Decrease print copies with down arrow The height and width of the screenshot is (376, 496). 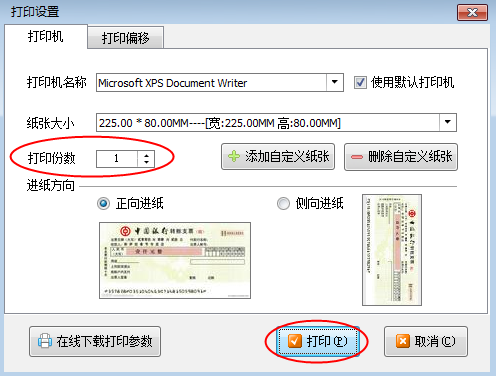point(146,163)
